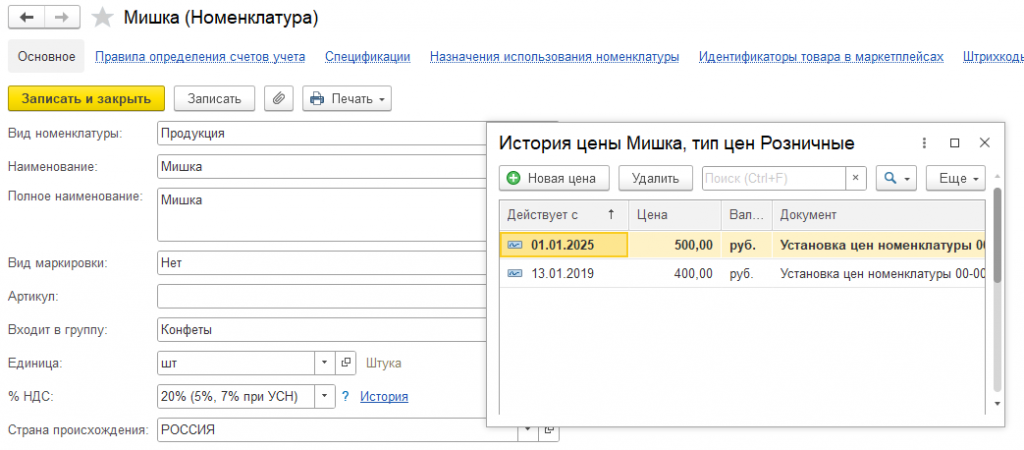Click the Полное наименование text area
This screenshot has height=450, width=1024.
tap(322, 214)
